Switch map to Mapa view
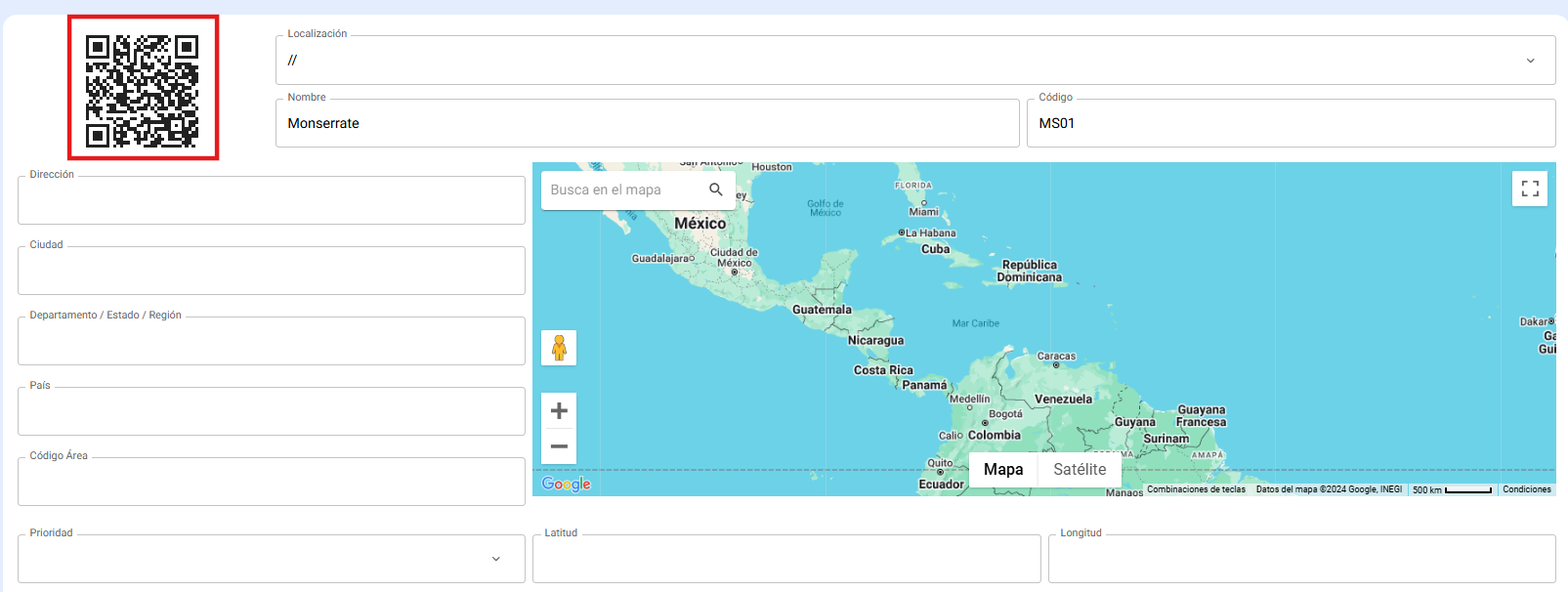Image resolution: width=1568 pixels, height=592 pixels. tap(1003, 470)
